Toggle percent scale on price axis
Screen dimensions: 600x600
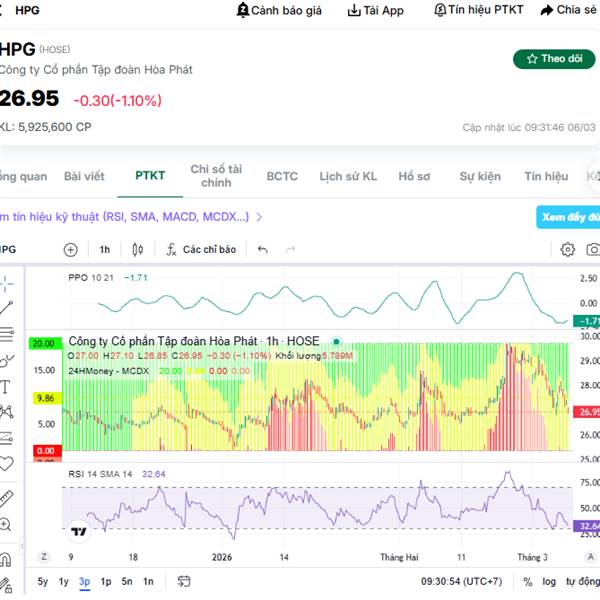(x=527, y=581)
